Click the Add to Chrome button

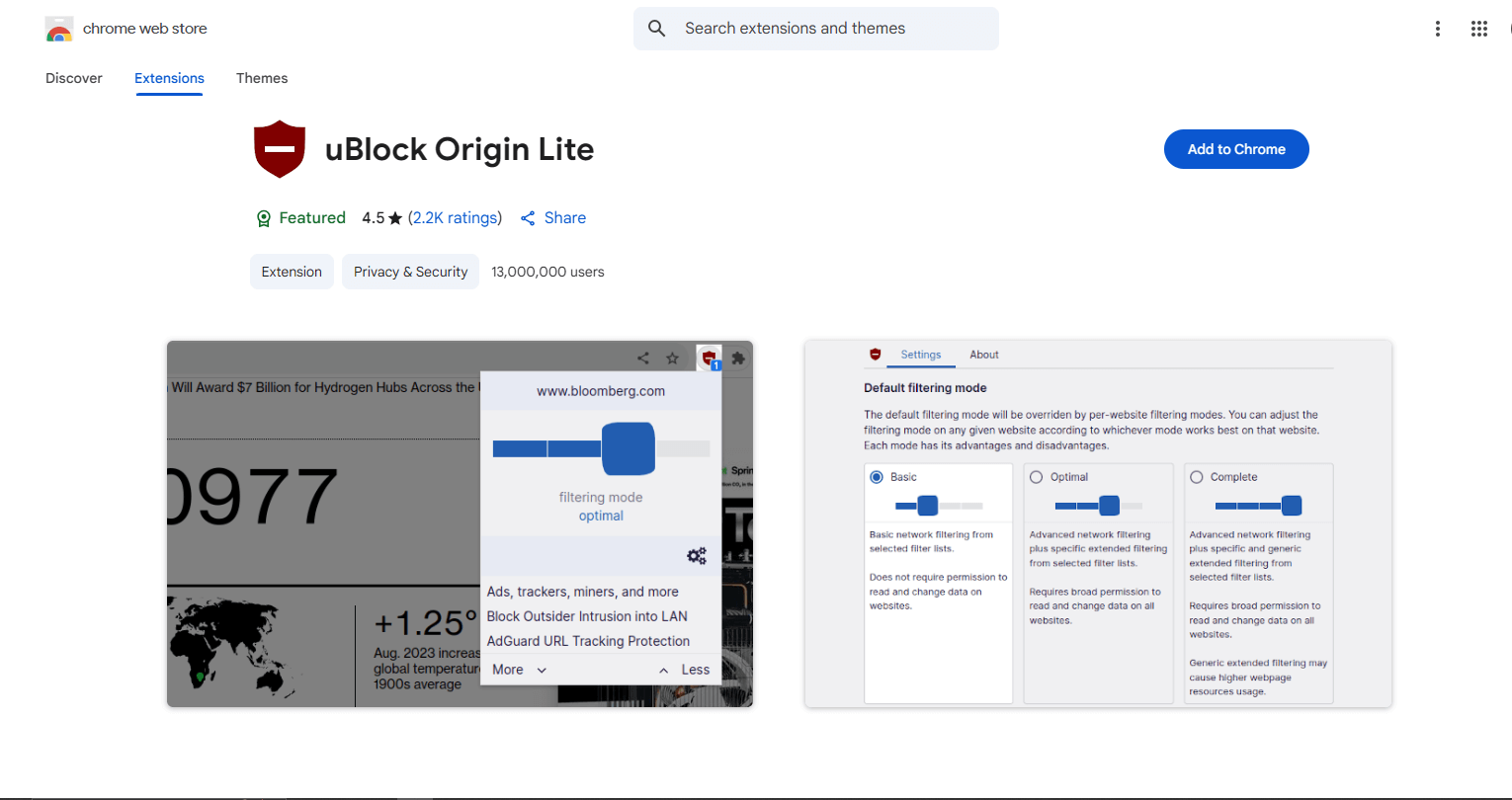pos(1236,148)
